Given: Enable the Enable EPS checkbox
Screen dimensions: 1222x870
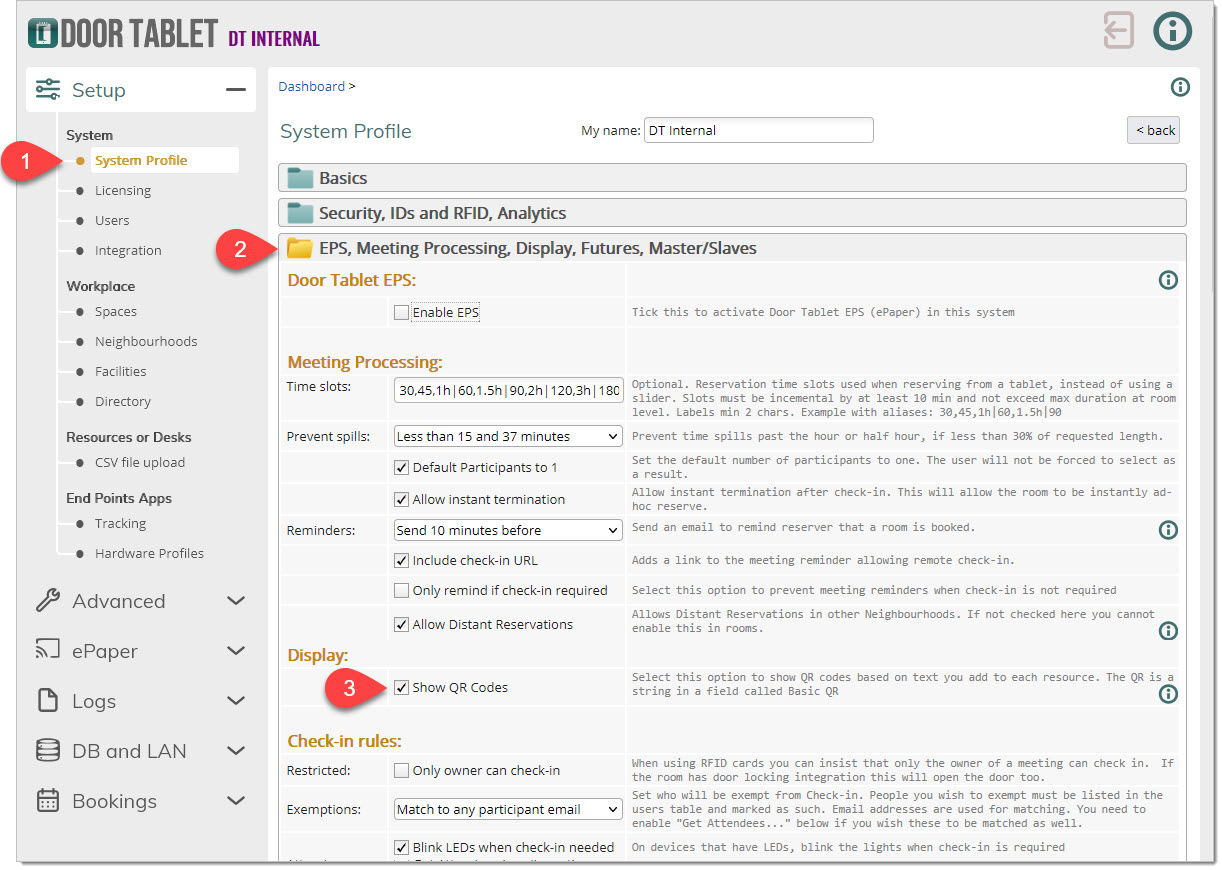Looking at the screenshot, I should 402,313.
